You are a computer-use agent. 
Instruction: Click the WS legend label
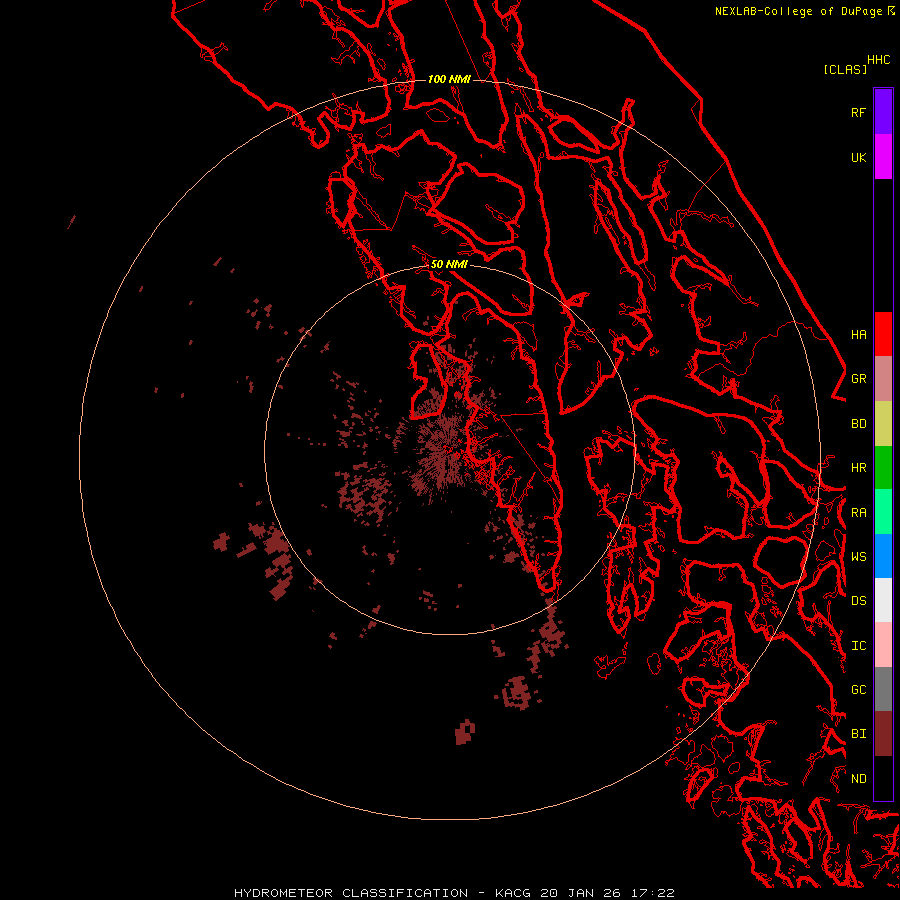click(858, 556)
